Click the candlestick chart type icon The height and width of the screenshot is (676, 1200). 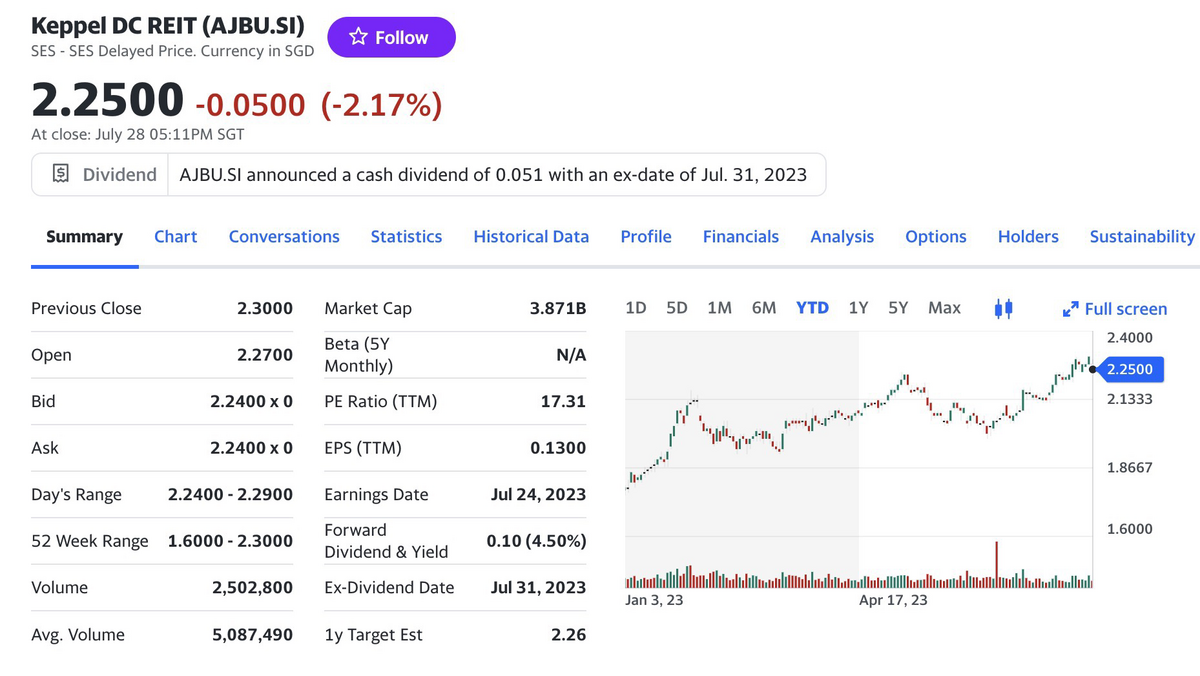click(1005, 308)
